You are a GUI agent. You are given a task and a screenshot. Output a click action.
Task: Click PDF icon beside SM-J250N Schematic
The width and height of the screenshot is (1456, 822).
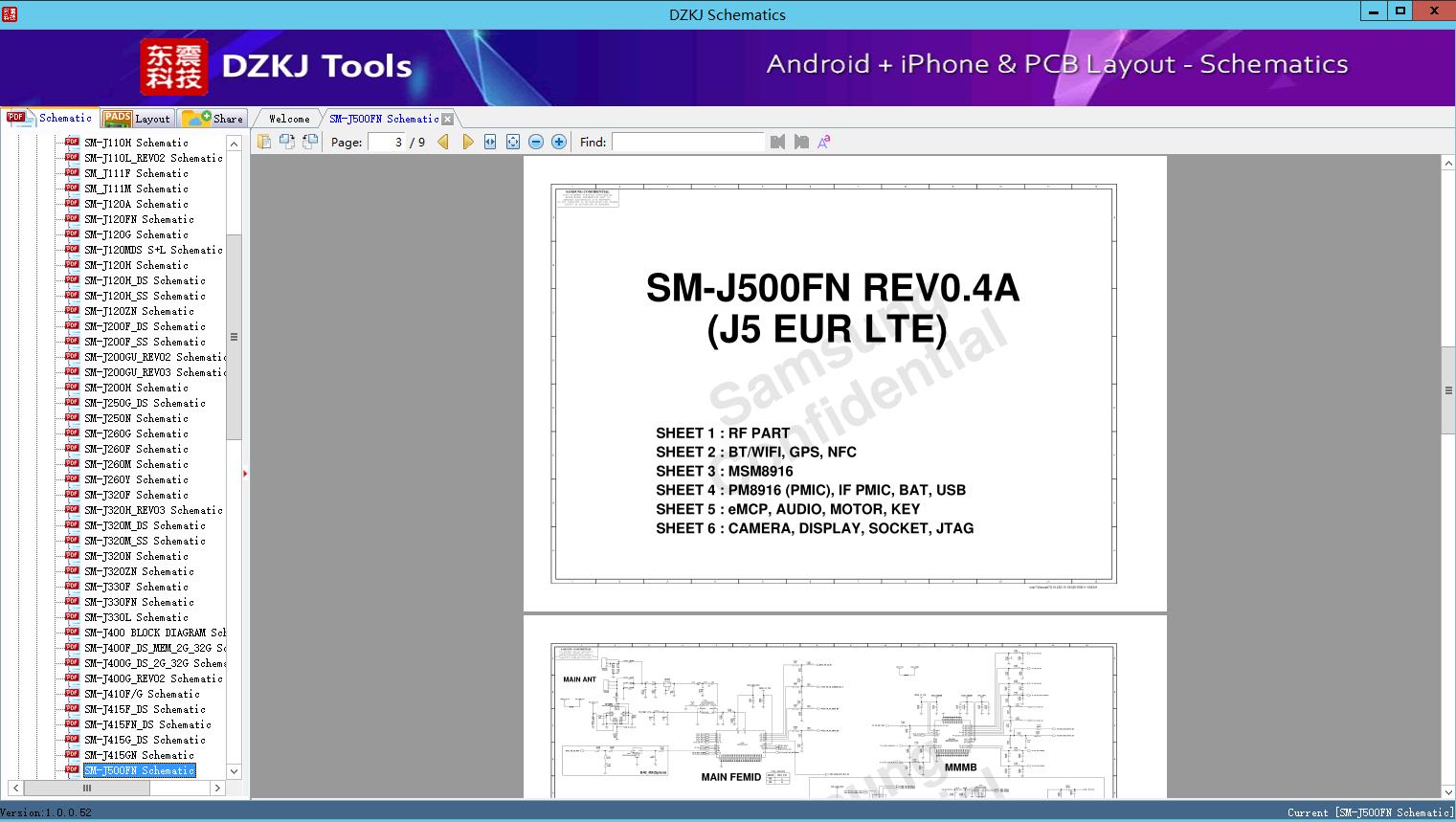[72, 417]
